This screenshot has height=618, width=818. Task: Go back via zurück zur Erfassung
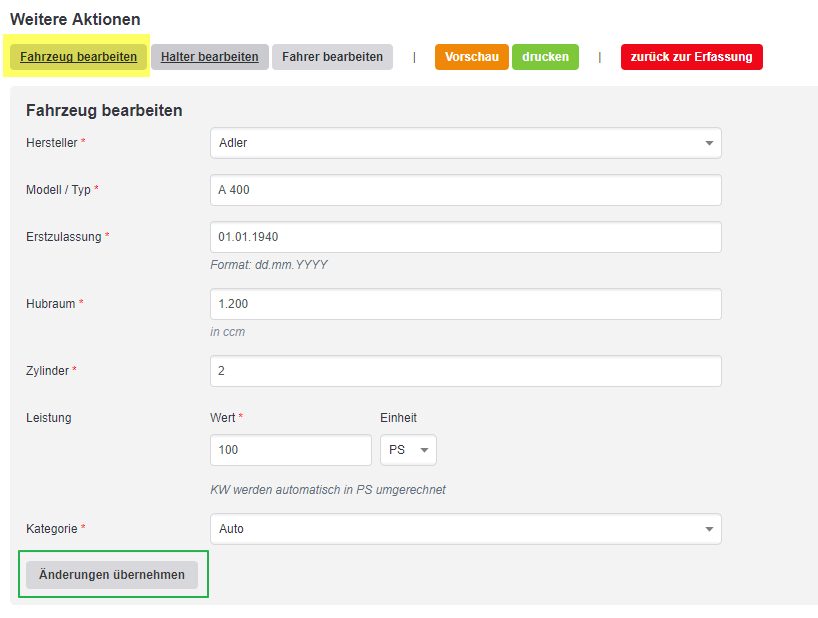click(x=692, y=57)
